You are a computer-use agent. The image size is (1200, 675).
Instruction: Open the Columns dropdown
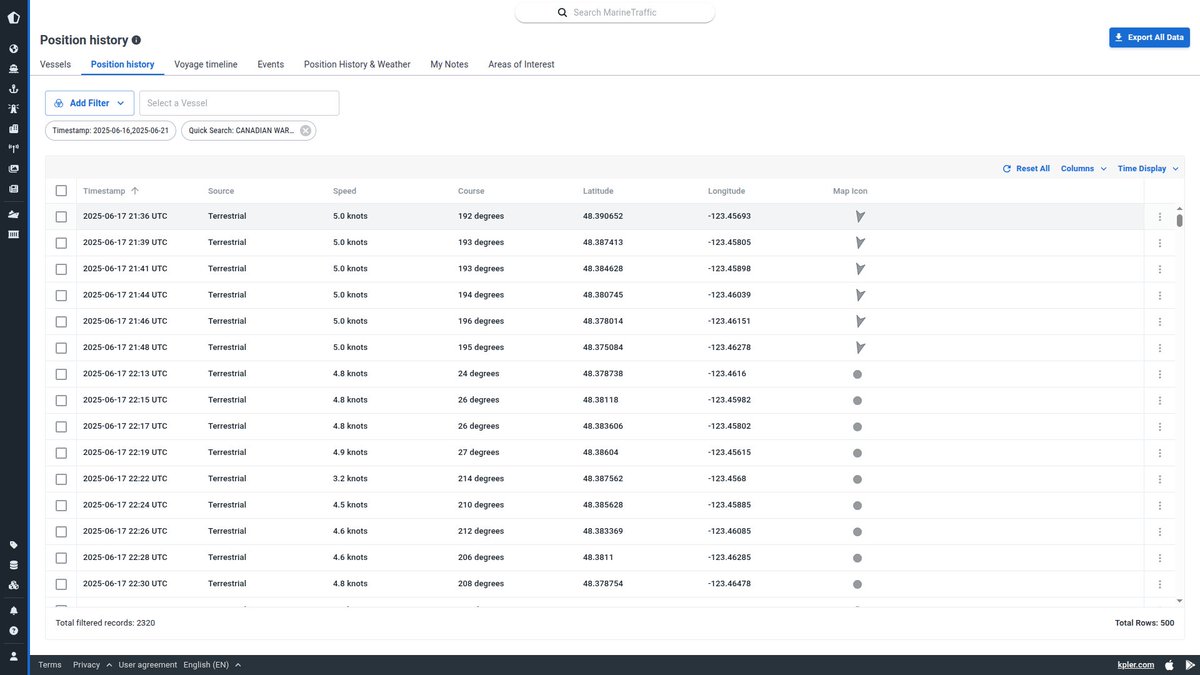point(1084,169)
